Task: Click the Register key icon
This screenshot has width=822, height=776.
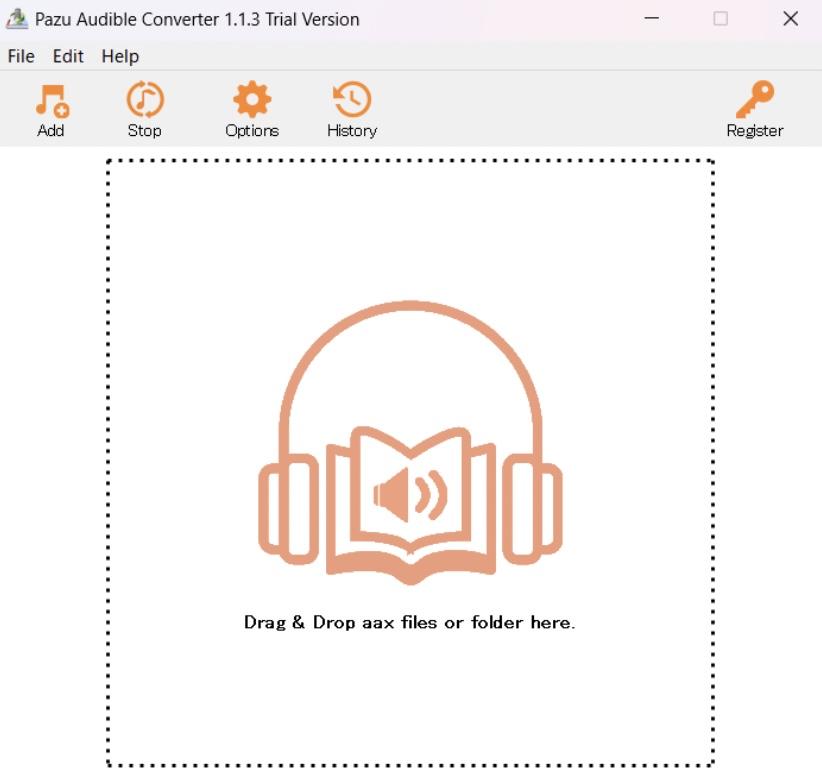Action: [755, 99]
